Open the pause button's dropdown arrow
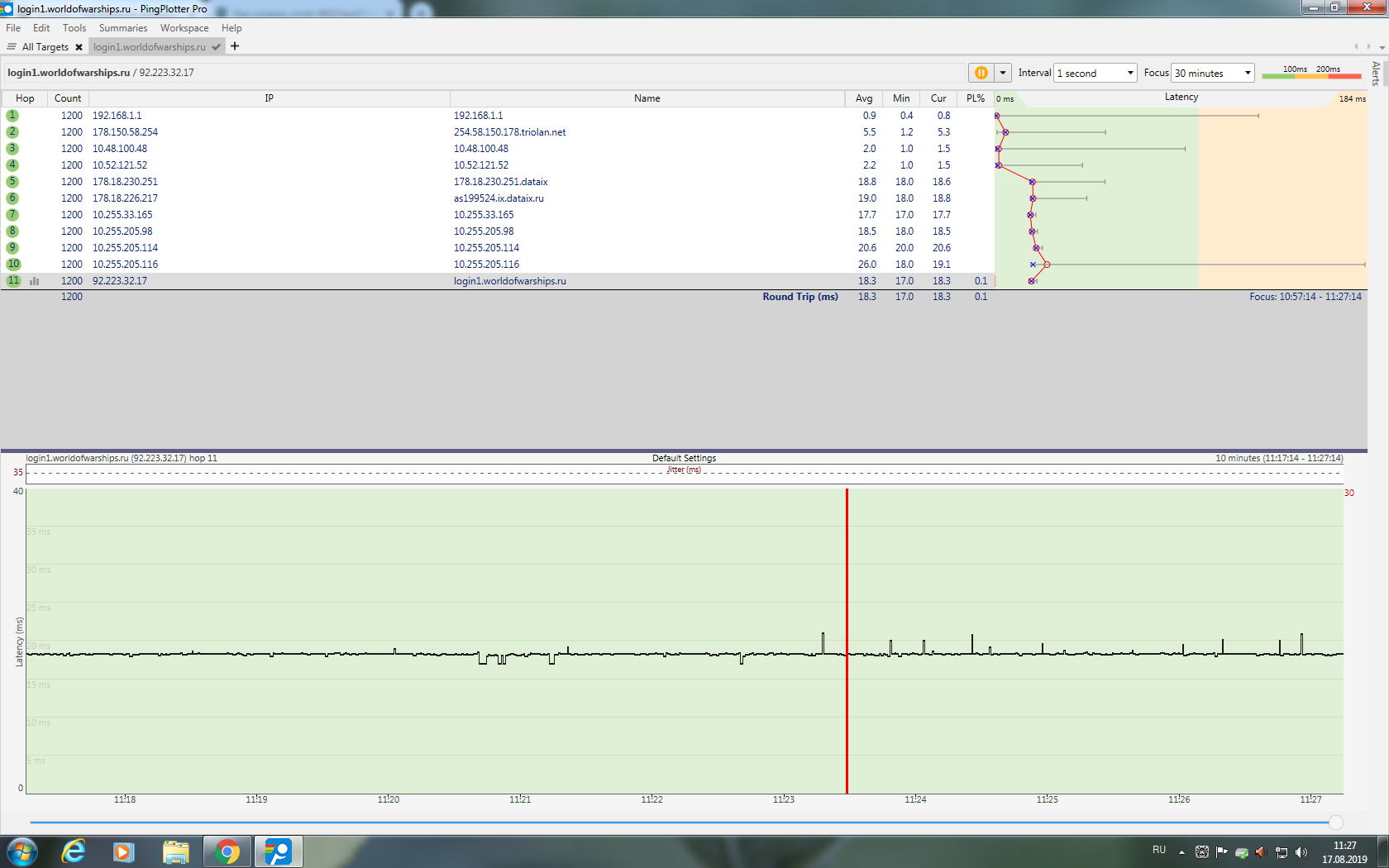Screen dimensions: 1389x868 coord(1003,73)
